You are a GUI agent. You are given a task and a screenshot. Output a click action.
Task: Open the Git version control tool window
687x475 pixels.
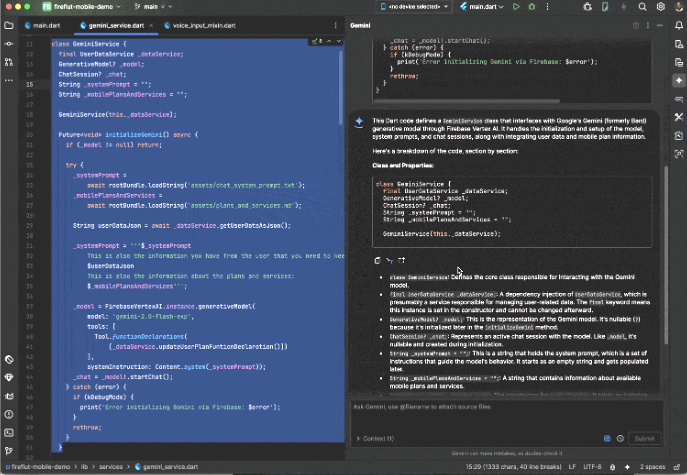point(9,452)
